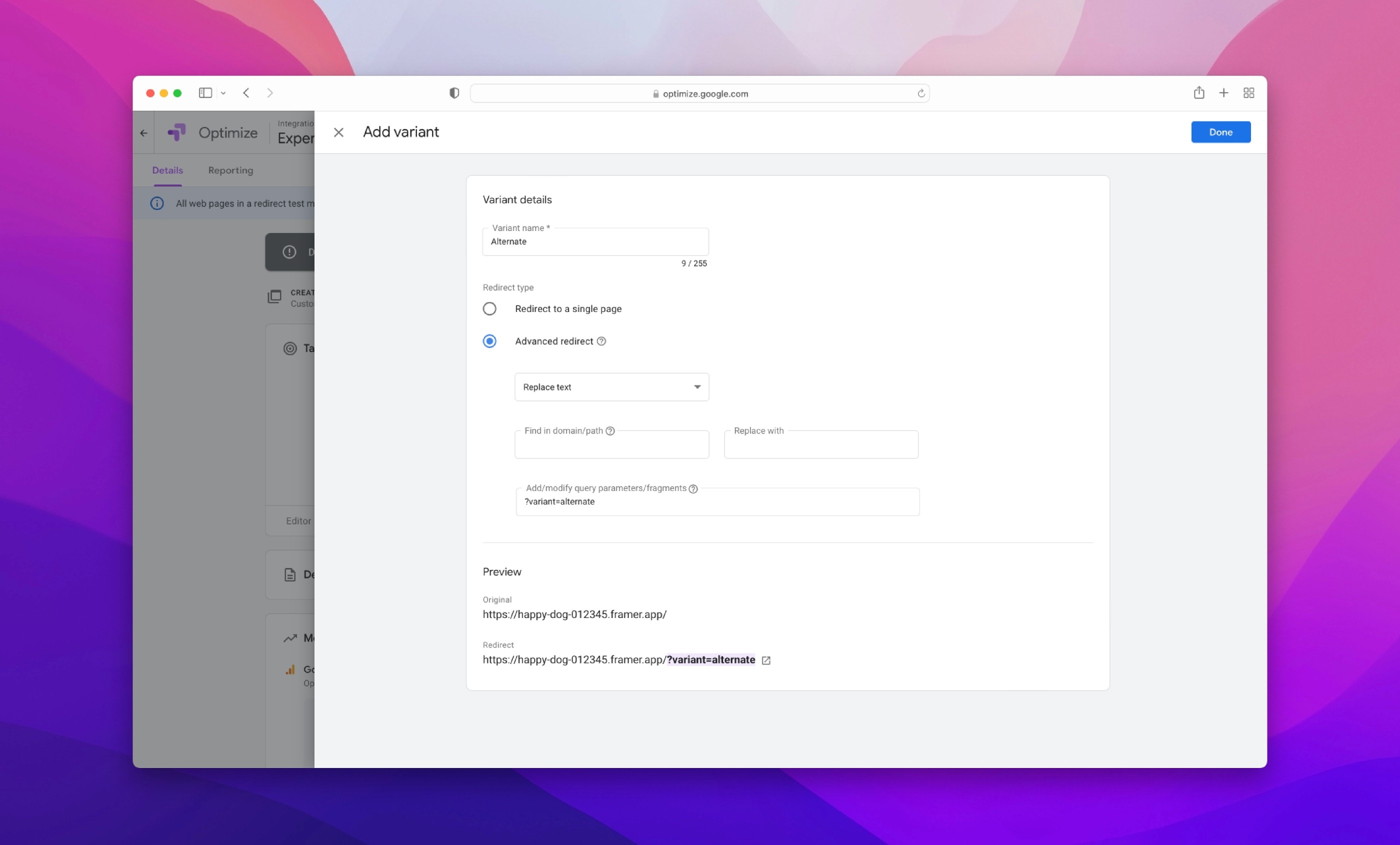Switch to the Details tab
This screenshot has width=1400, height=845.
tap(167, 170)
